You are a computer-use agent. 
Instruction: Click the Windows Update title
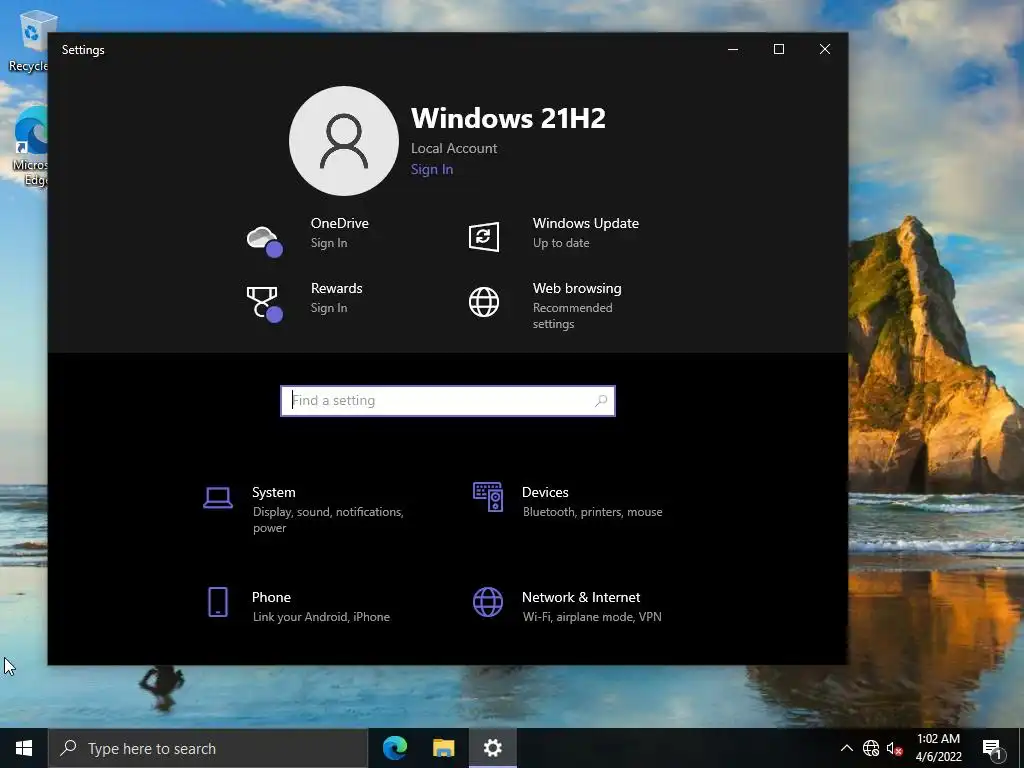tap(586, 223)
